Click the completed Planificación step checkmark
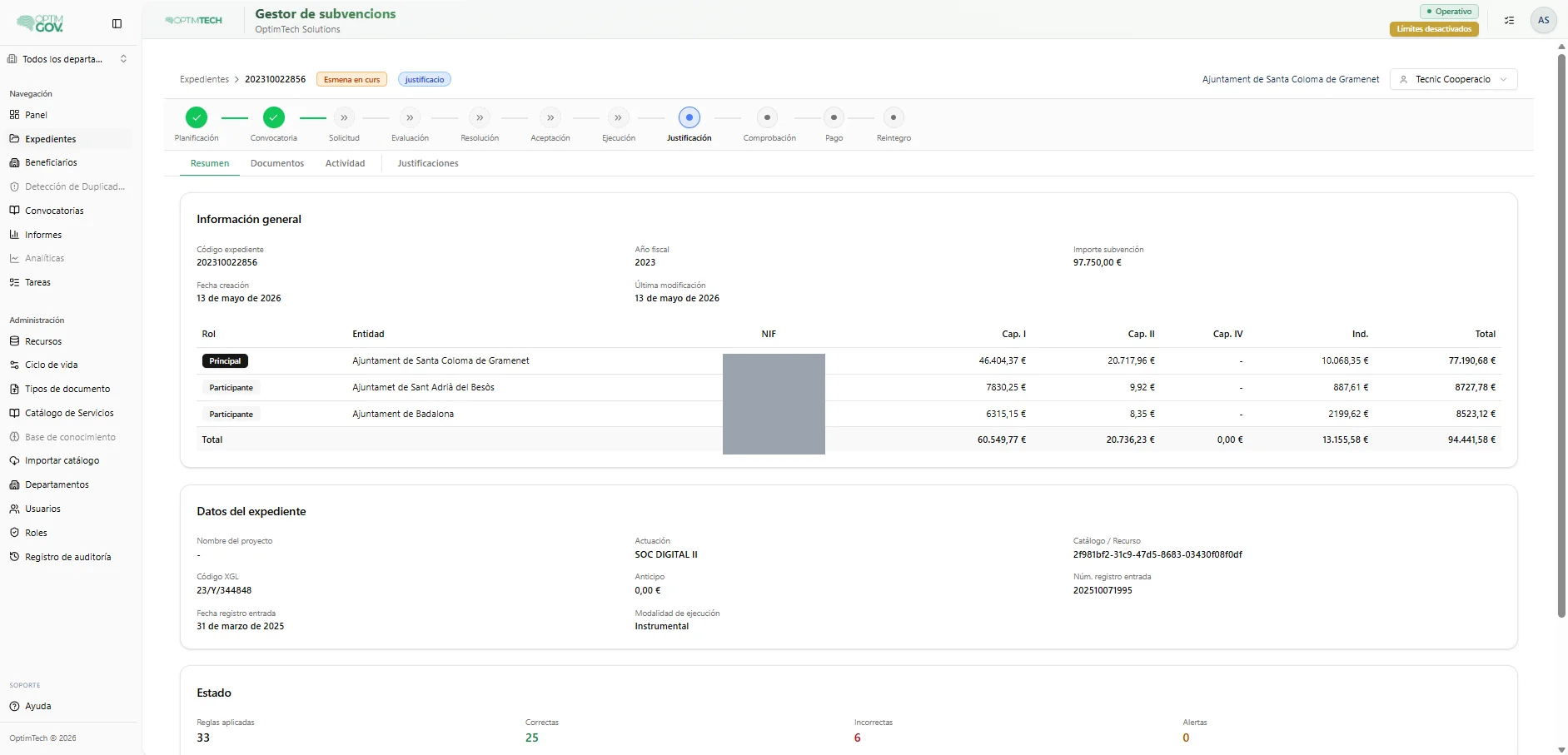Screen dimensions: 1568x755 click(x=197, y=117)
